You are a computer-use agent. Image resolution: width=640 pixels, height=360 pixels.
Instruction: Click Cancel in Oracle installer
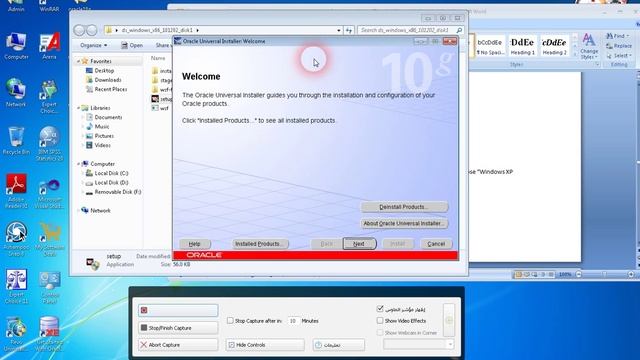point(436,244)
